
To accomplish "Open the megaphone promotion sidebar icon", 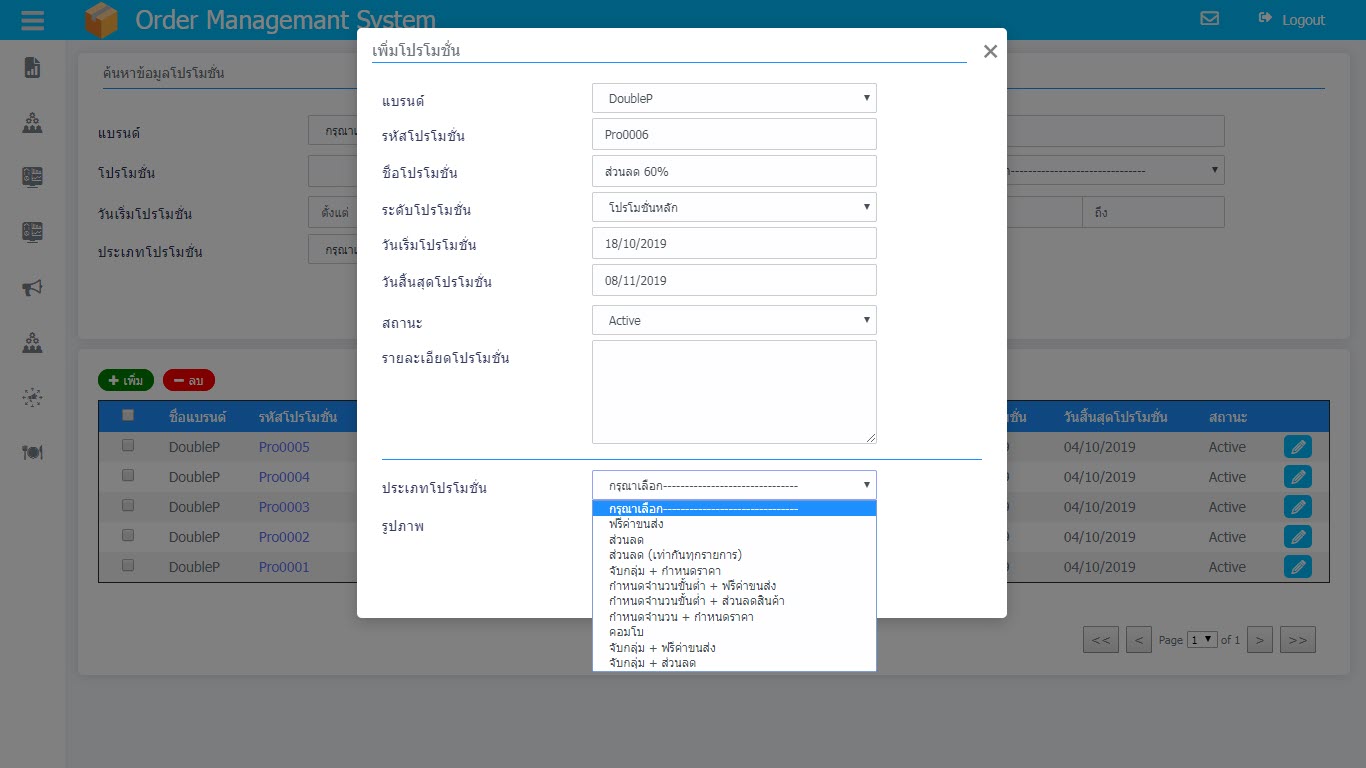I will click(x=32, y=288).
